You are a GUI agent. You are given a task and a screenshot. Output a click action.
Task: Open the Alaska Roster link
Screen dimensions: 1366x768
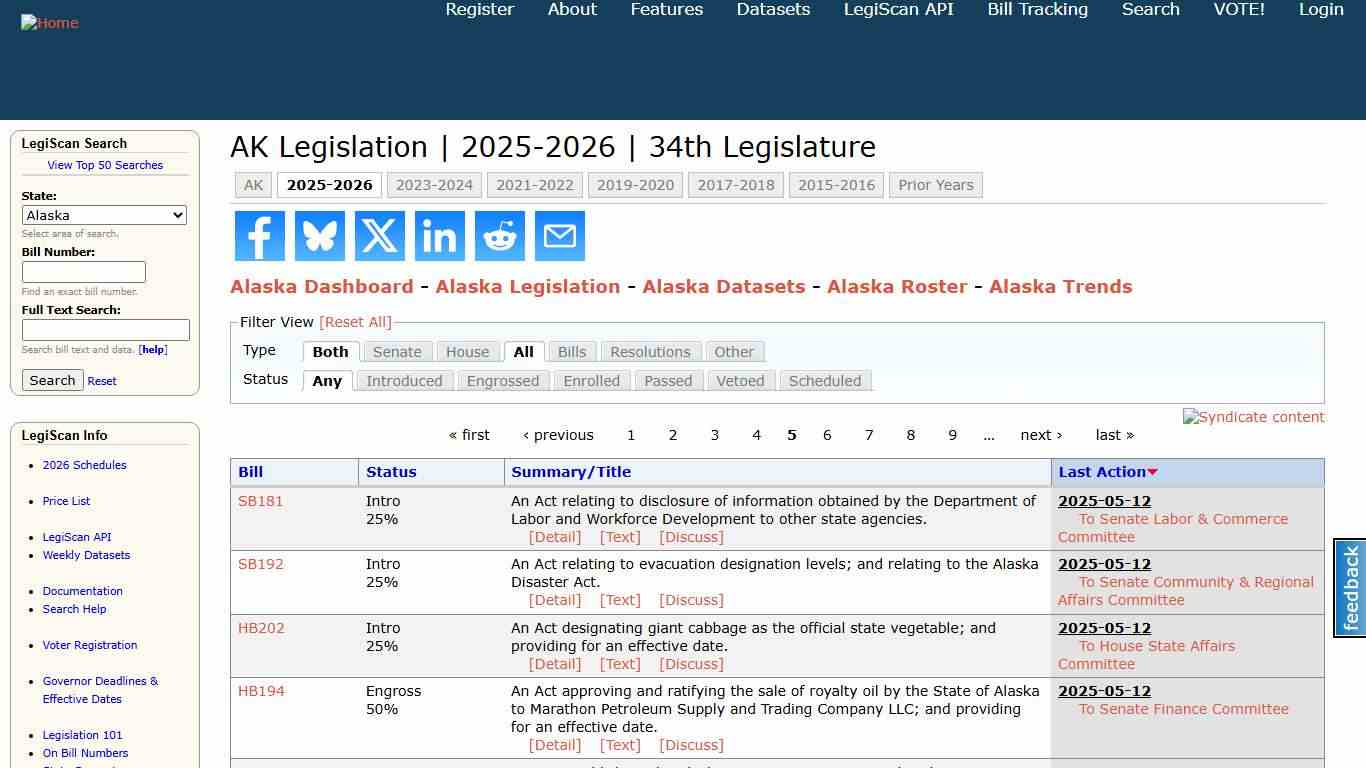tap(897, 286)
